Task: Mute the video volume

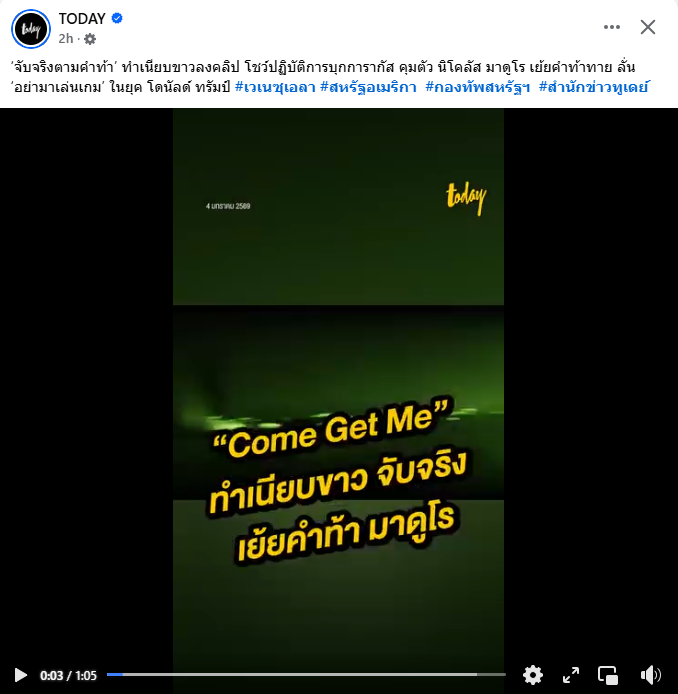Action: [650, 675]
